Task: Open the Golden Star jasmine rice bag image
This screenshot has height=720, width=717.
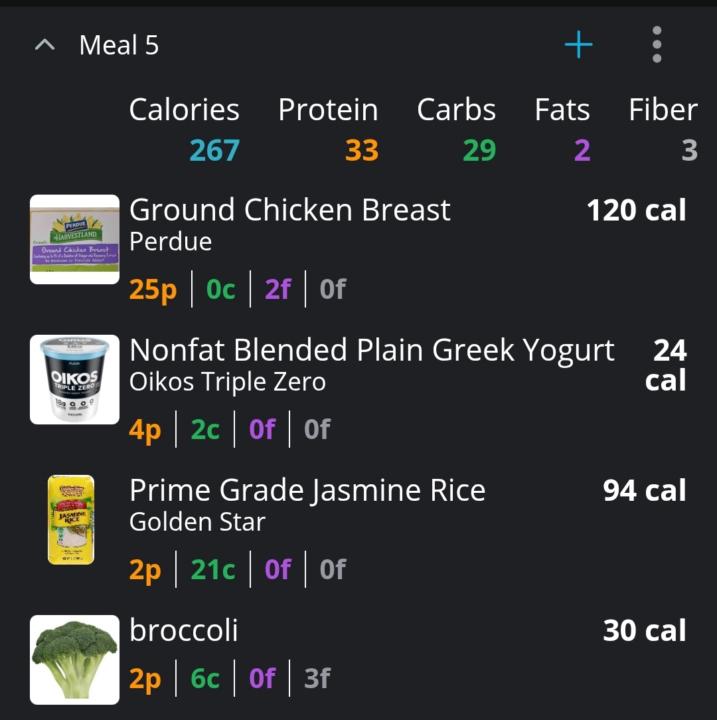Action: point(71,519)
